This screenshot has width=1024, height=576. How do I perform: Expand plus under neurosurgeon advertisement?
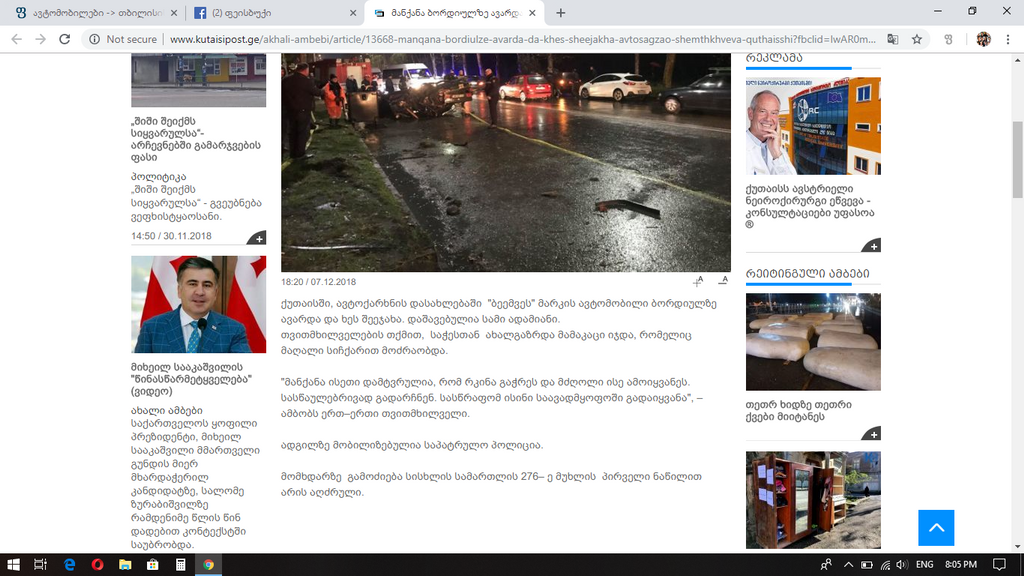(x=873, y=246)
